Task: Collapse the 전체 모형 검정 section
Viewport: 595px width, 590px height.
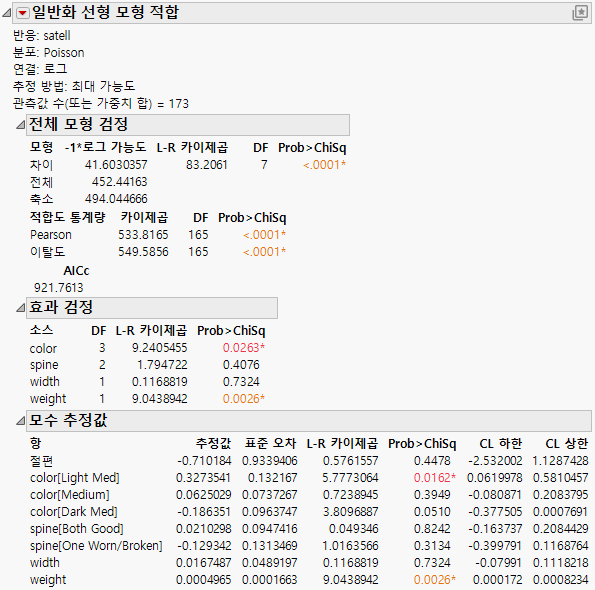Action: click(x=20, y=125)
